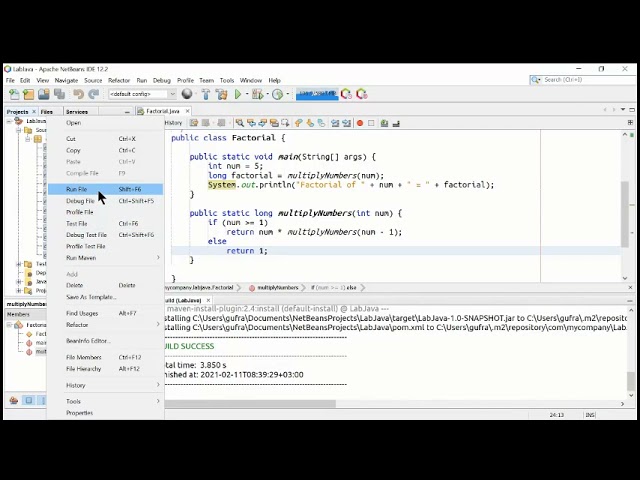Click the Uncomment icon in editor toolbar
The image size is (640, 480).
396,123
